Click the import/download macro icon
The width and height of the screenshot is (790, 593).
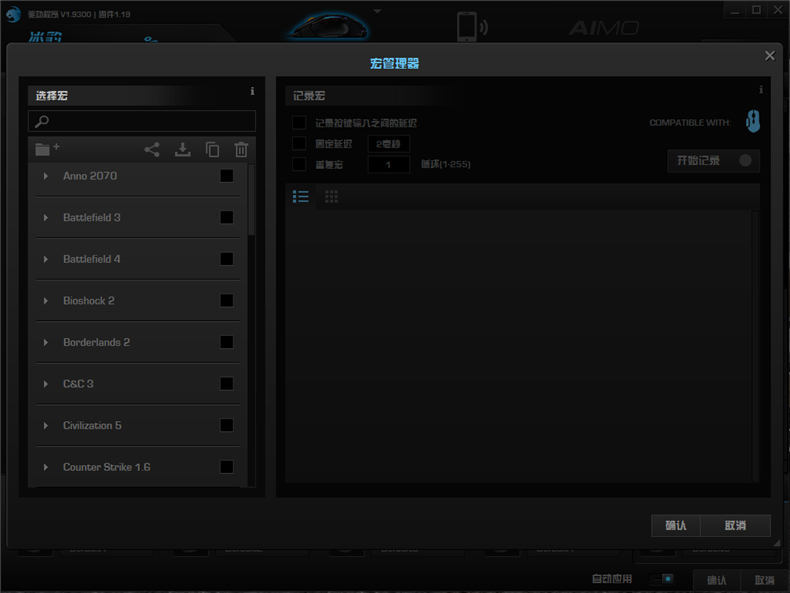(x=182, y=150)
